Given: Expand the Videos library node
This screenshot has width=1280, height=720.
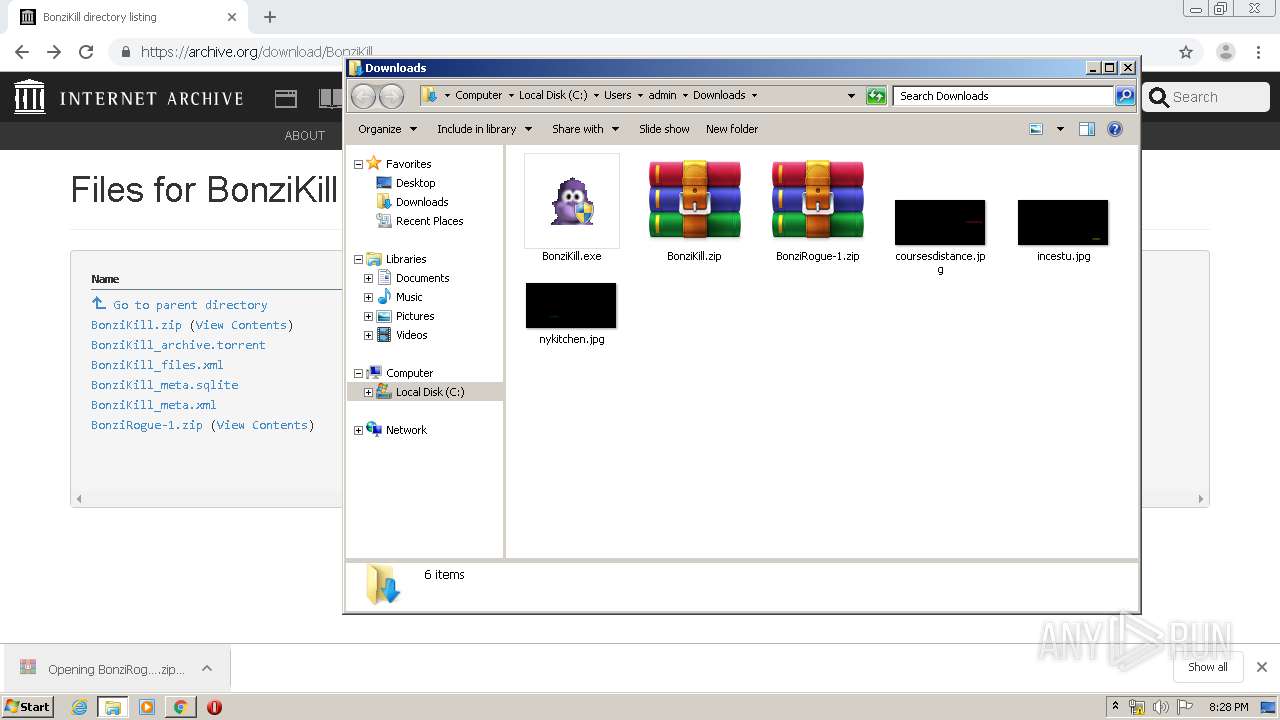Looking at the screenshot, I should pyautogui.click(x=368, y=335).
